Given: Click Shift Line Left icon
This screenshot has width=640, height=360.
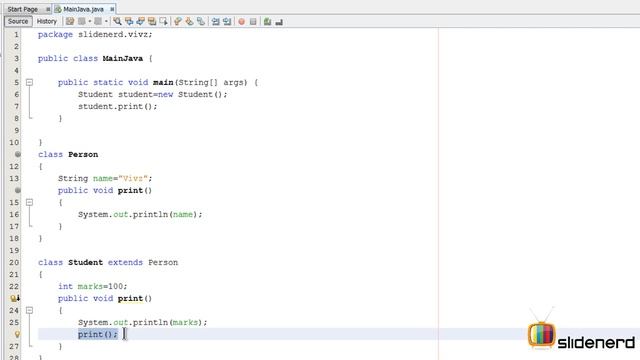Looking at the screenshot, I should (216, 21).
